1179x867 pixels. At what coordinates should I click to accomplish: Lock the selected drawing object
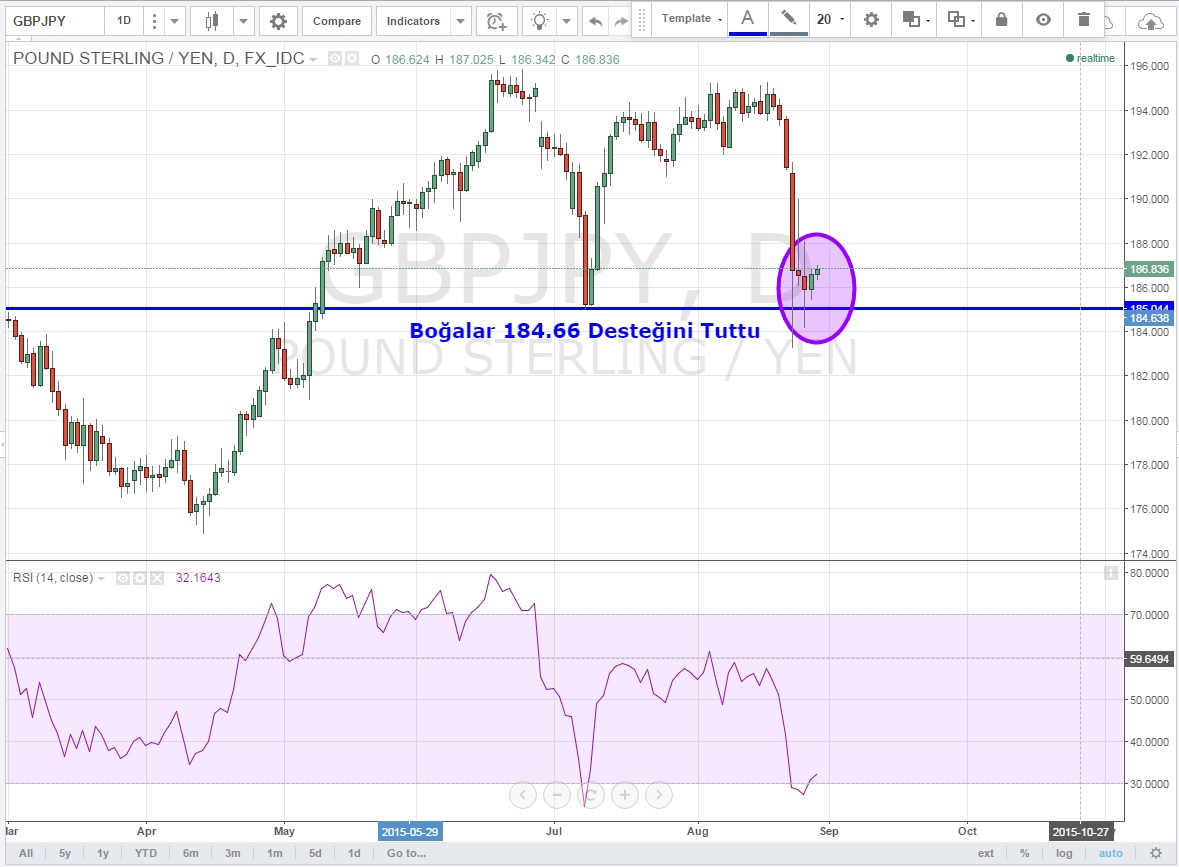[x=1001, y=19]
